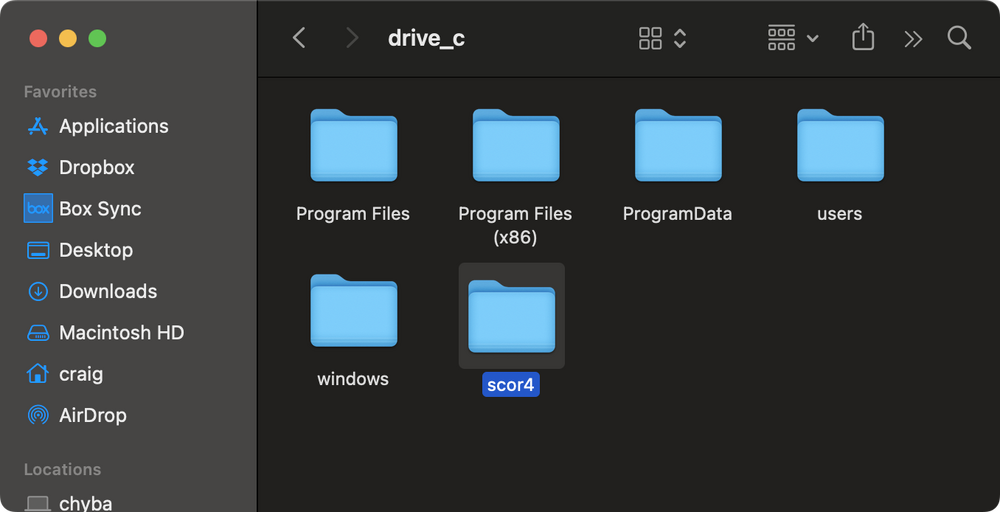
Task: Expand the toolbar overflow chevrons
Action: 913,39
